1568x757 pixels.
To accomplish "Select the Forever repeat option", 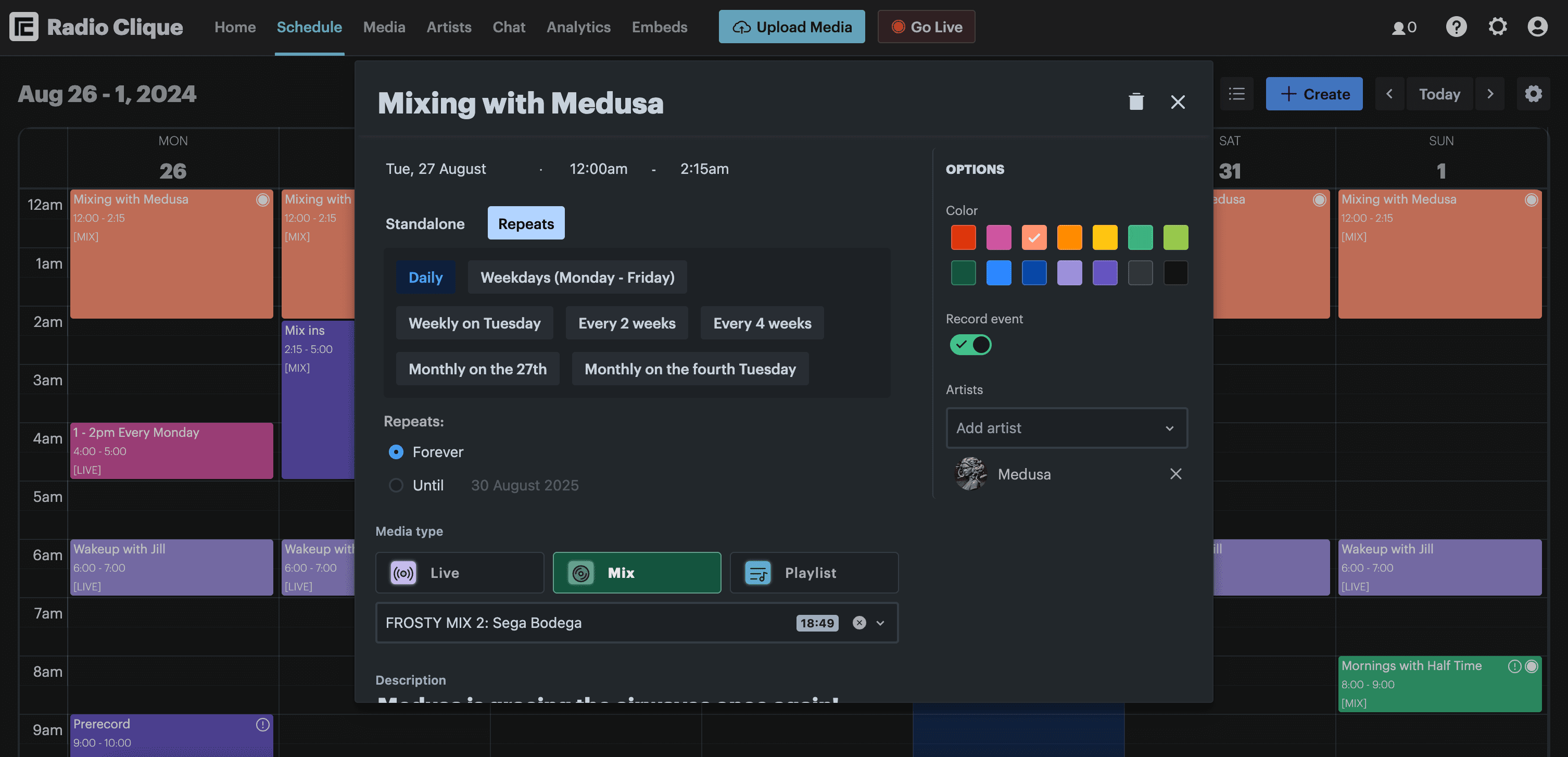I will 396,451.
